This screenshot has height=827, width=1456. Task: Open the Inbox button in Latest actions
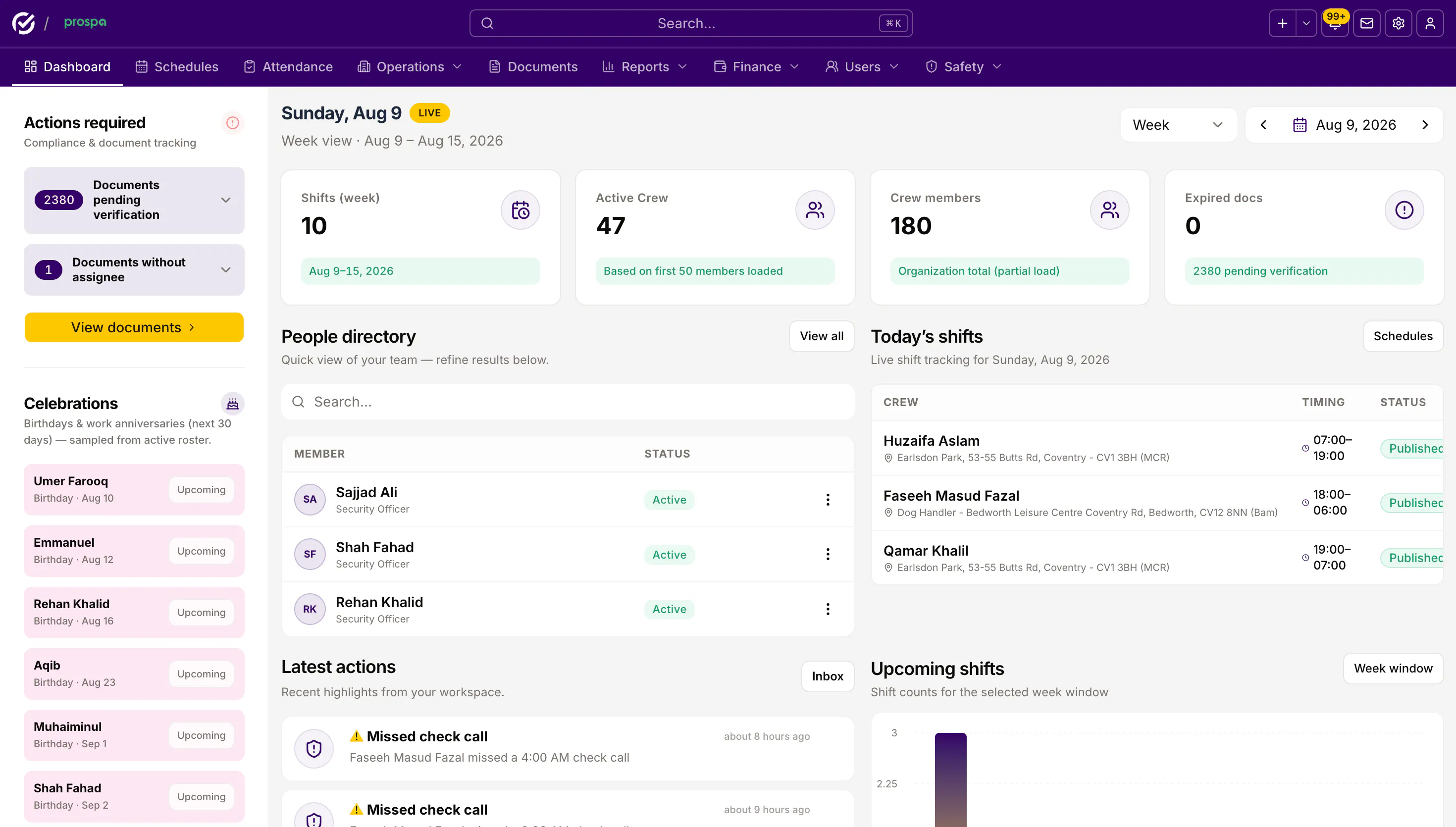click(x=828, y=676)
